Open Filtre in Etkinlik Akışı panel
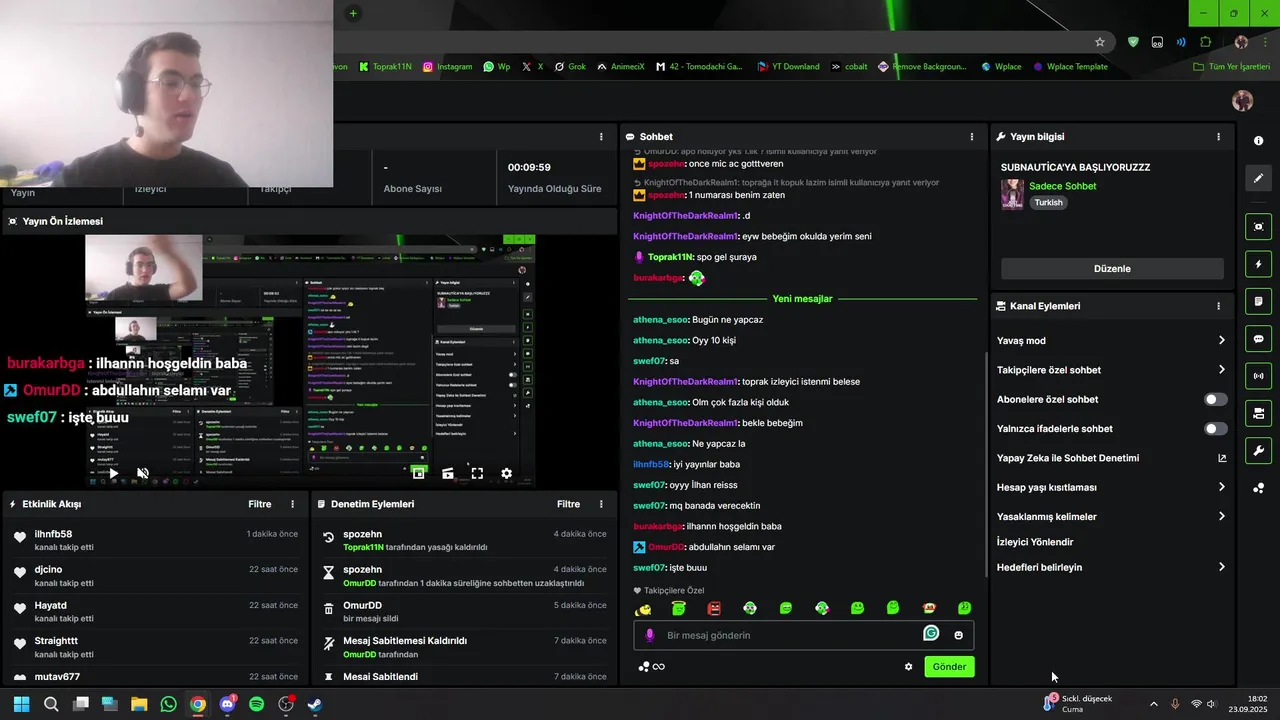Image resolution: width=1280 pixels, height=720 pixels. [x=260, y=504]
